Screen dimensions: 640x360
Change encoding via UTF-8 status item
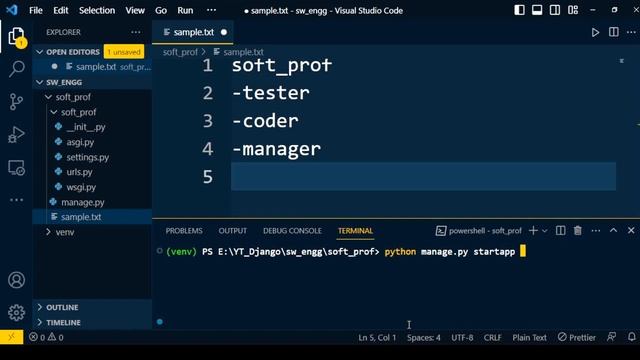[462, 338]
